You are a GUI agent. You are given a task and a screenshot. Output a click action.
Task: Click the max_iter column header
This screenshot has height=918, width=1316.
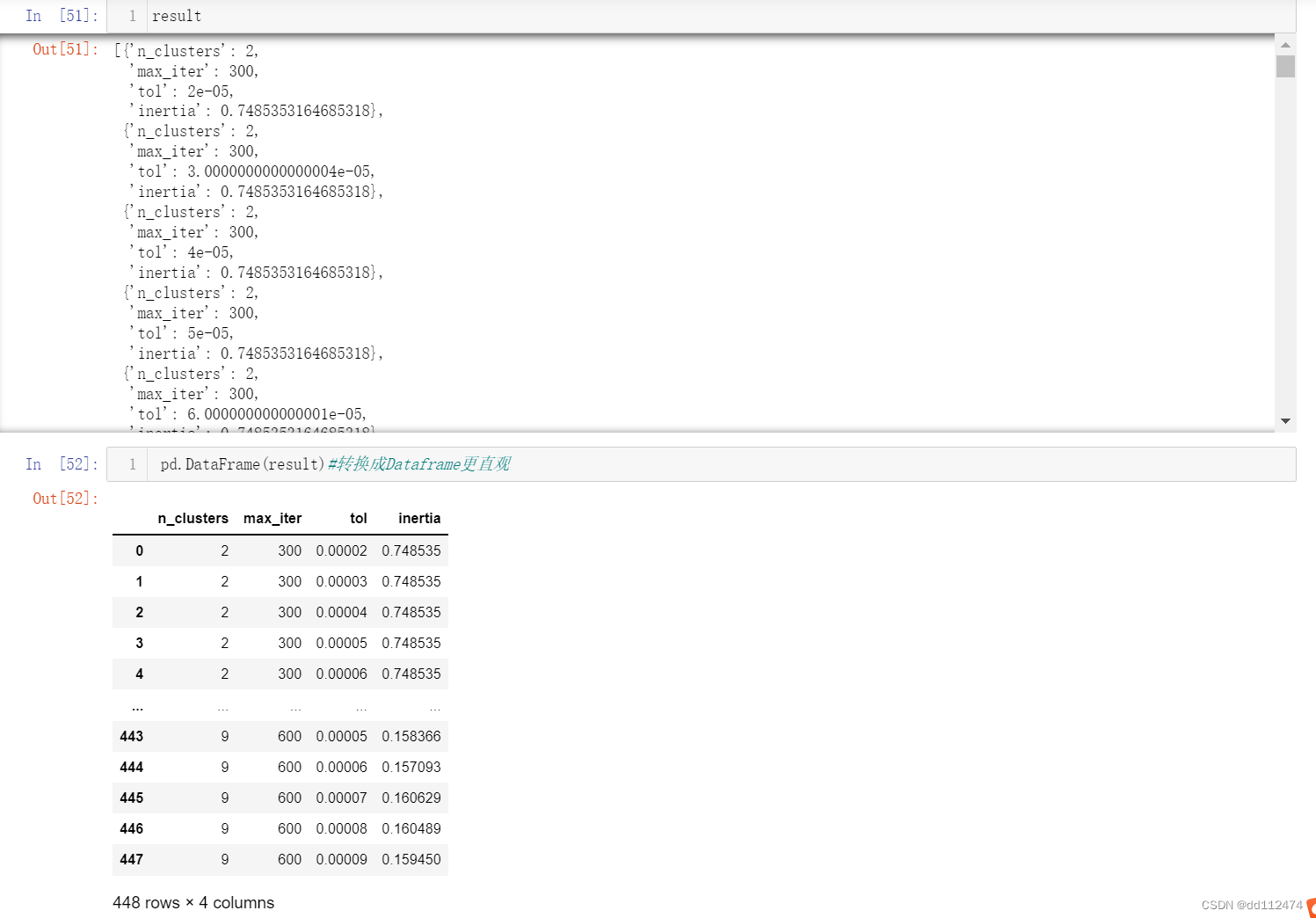[273, 519]
